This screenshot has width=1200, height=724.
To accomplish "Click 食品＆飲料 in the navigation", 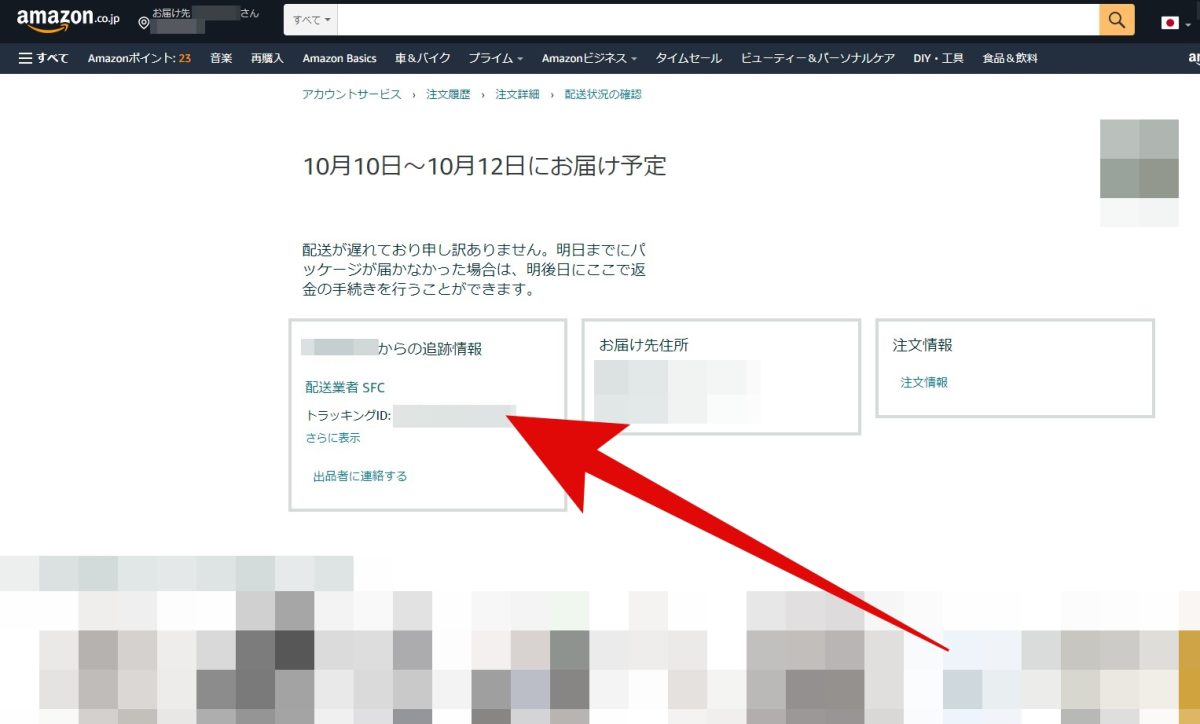I will tap(1012, 58).
